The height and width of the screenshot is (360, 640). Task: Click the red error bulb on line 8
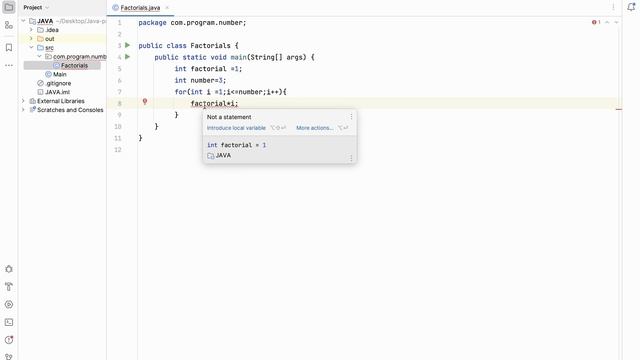pos(144,102)
